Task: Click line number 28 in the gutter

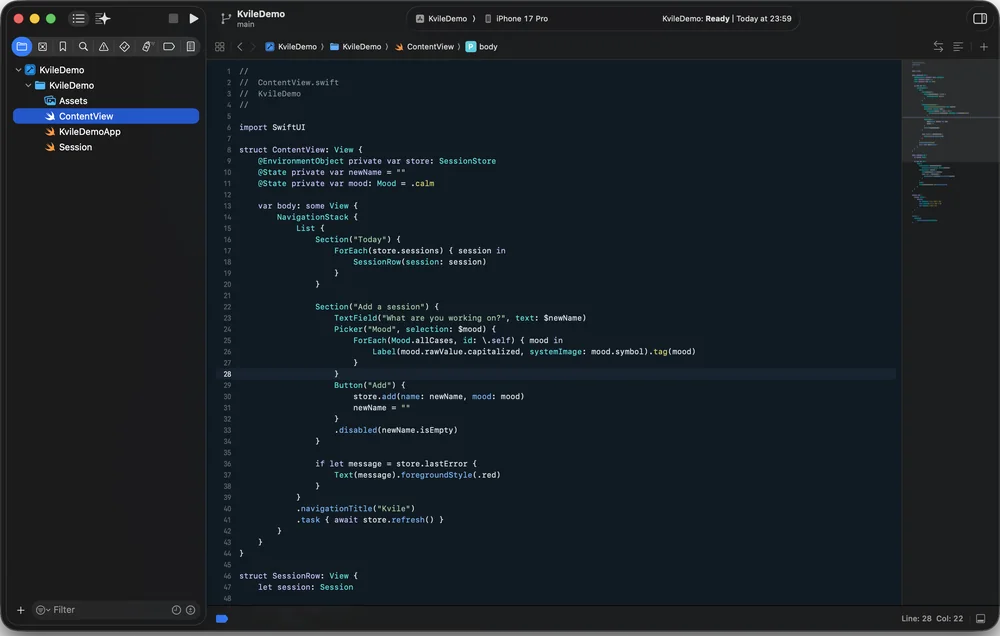Action: point(227,374)
